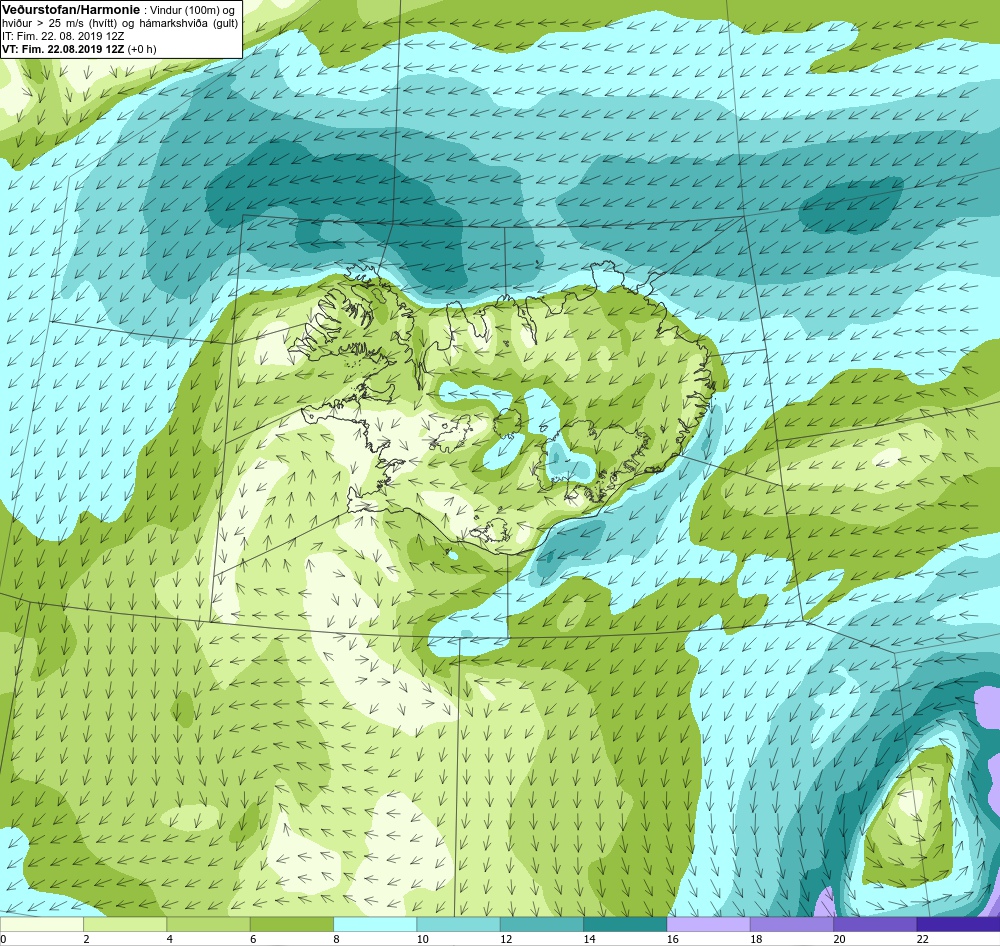Select the 8–10 m/s light cyan legend swatch

[x=375, y=924]
